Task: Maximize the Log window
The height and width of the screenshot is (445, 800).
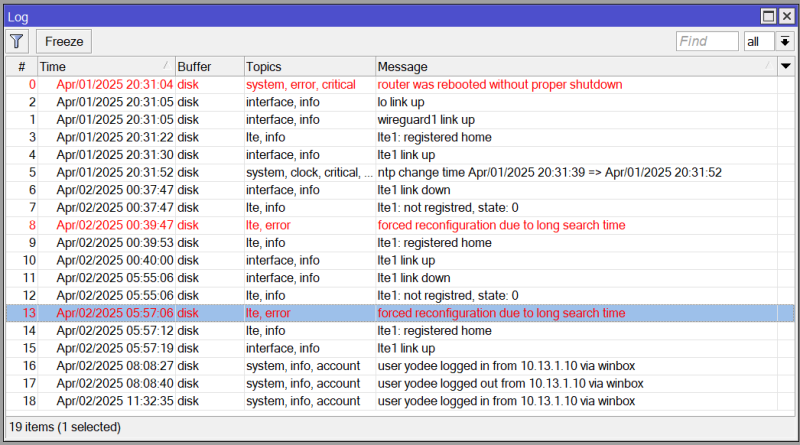Action: click(x=768, y=16)
